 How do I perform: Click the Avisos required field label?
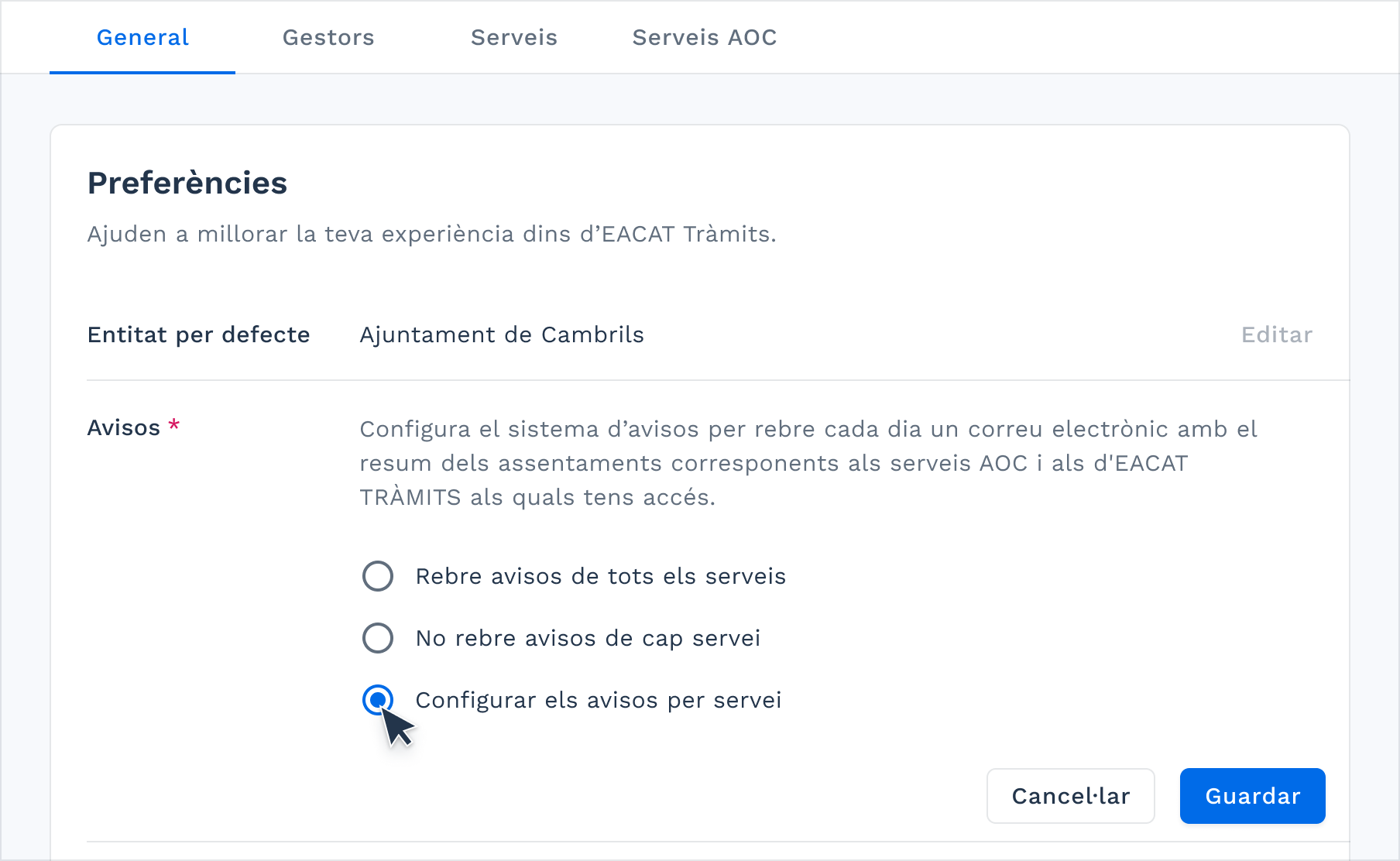[124, 427]
